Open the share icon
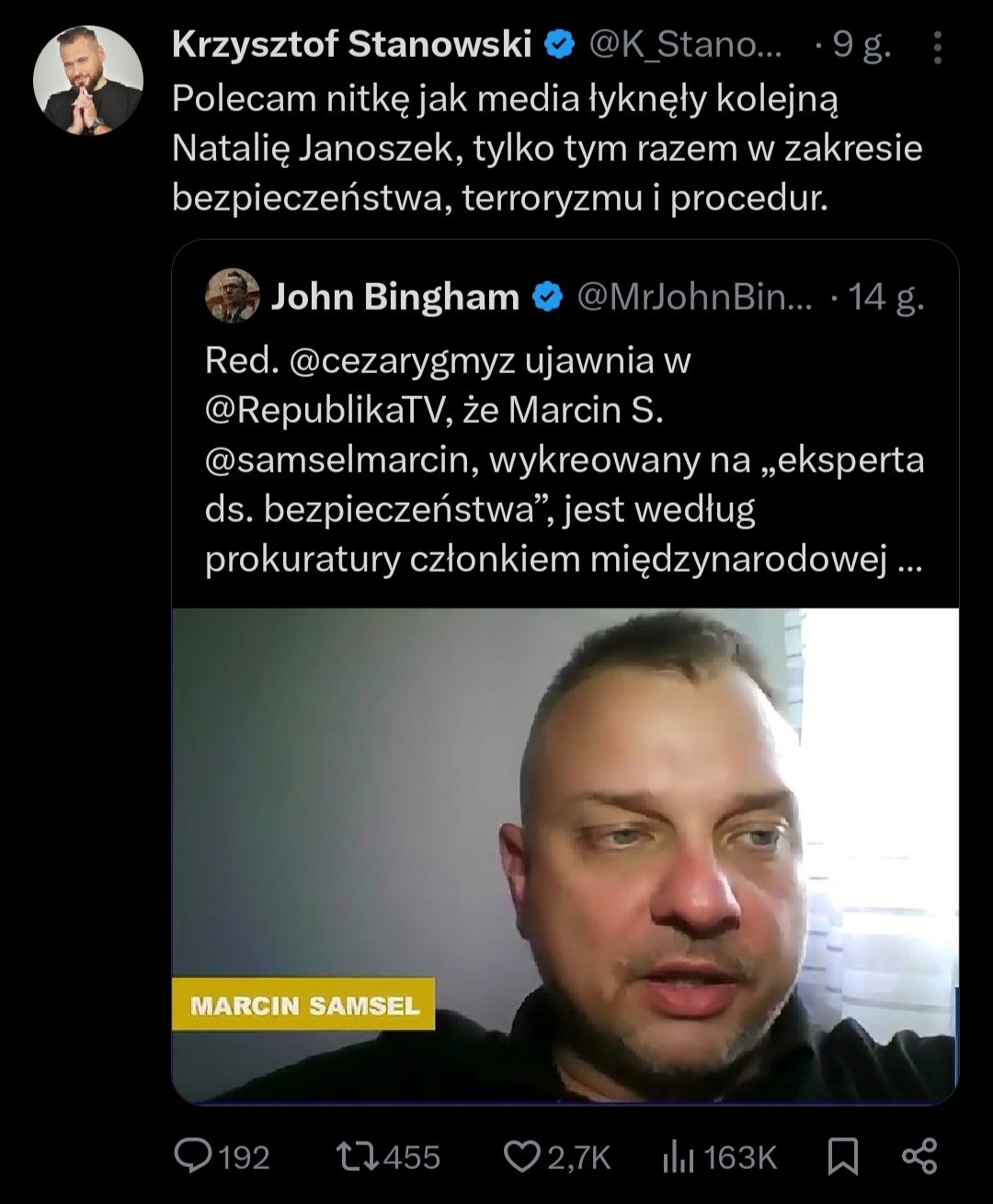The height and width of the screenshot is (1204, 993). pyautogui.click(x=919, y=1156)
